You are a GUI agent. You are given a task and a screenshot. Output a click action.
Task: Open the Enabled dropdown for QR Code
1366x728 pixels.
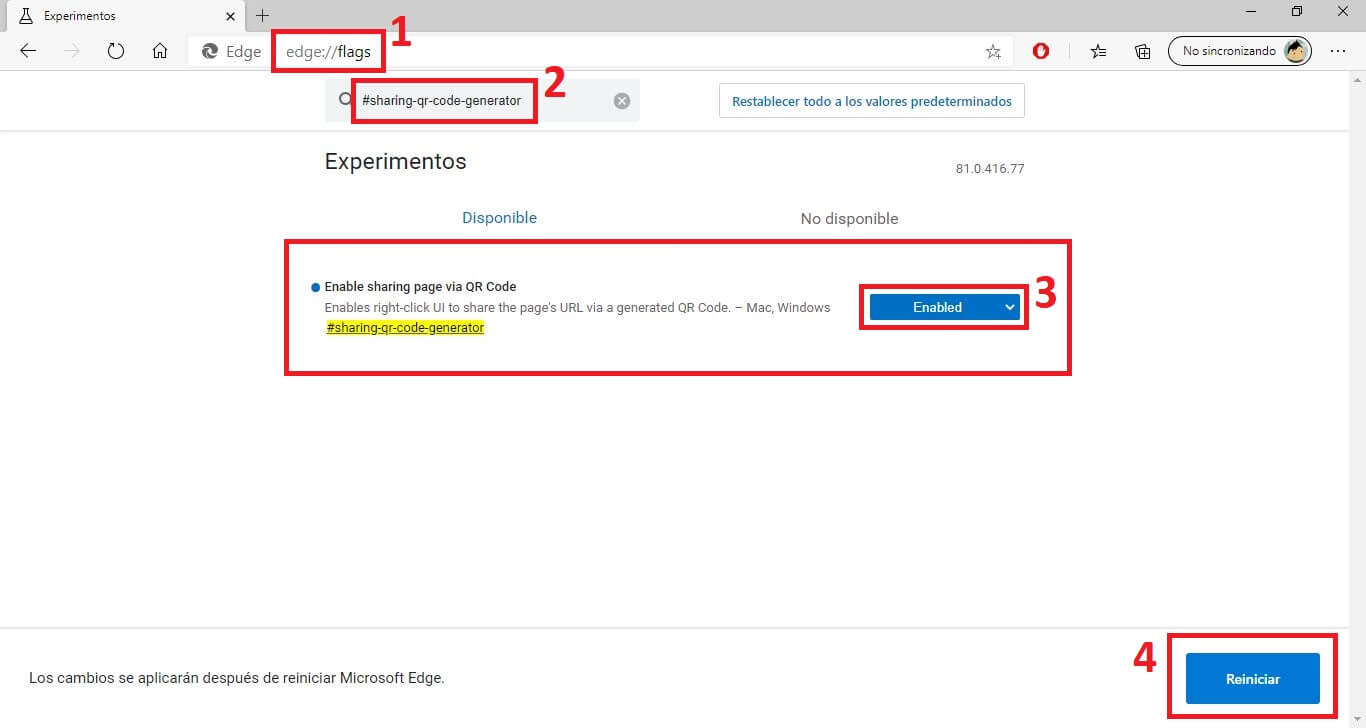pyautogui.click(x=944, y=307)
